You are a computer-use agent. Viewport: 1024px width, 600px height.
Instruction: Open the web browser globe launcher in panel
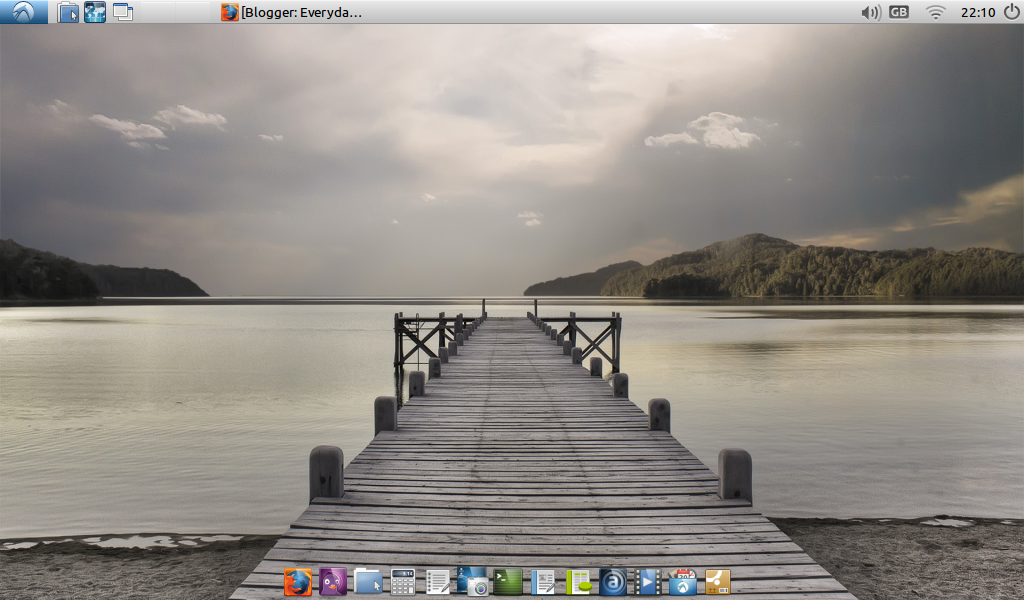95,12
